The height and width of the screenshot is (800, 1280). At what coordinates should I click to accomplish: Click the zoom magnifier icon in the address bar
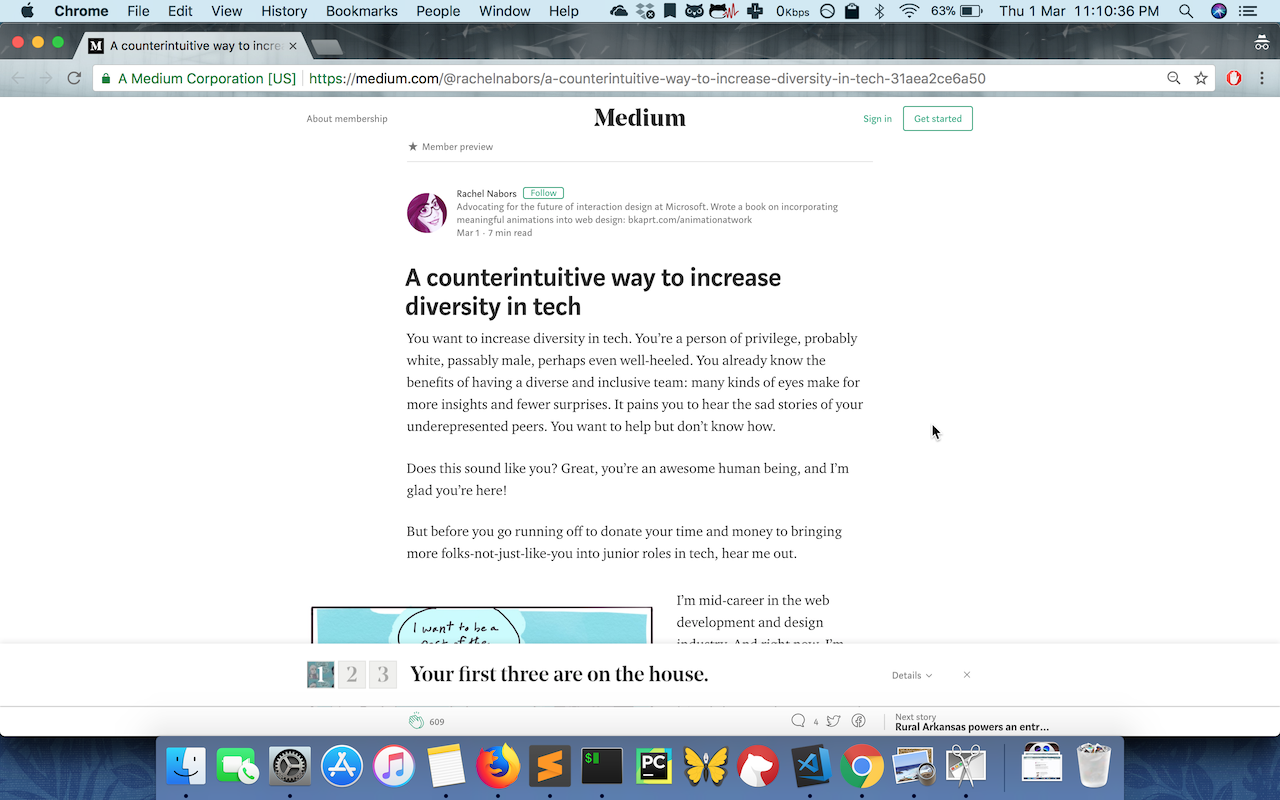click(1174, 78)
